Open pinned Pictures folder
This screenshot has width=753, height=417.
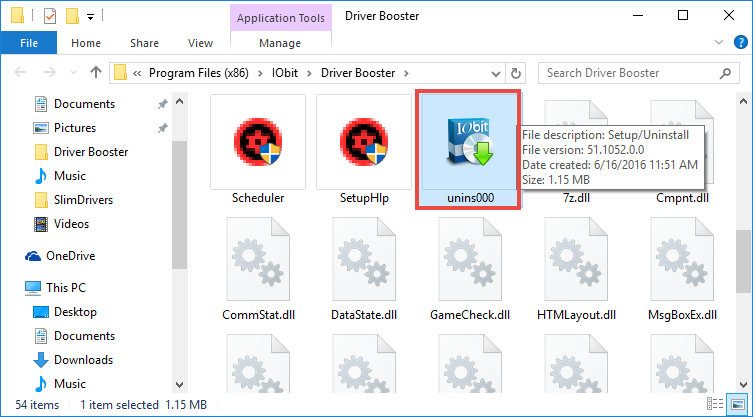pyautogui.click(x=64, y=128)
